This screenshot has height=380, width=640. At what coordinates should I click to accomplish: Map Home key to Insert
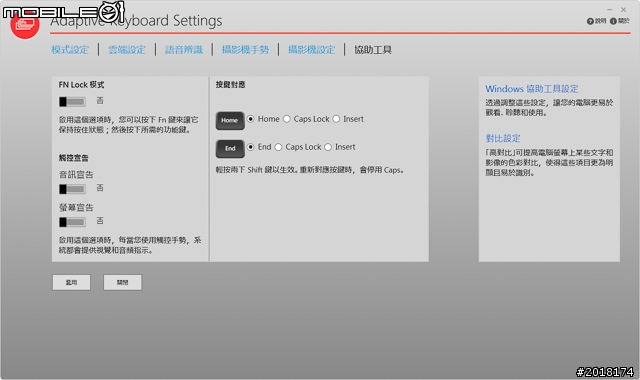click(336, 119)
